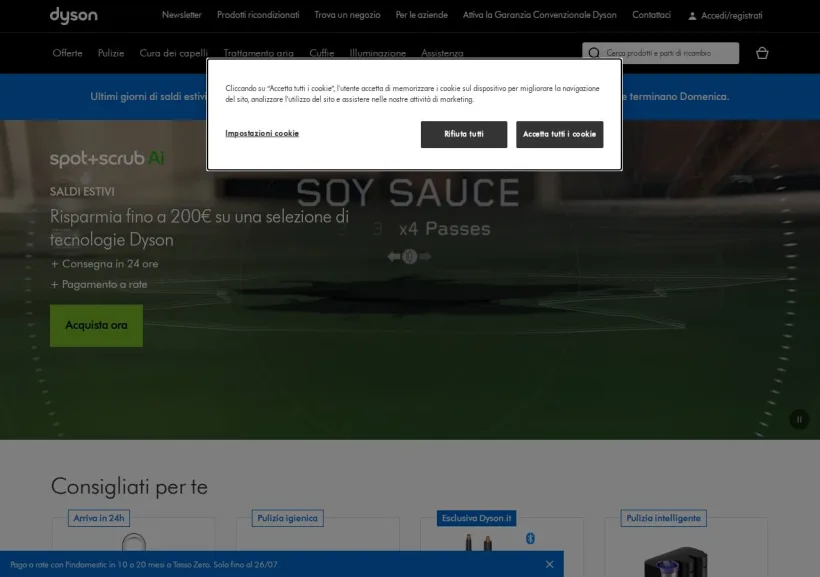Open the Offerte menu
Image resolution: width=820 pixels, height=577 pixels.
tap(67, 53)
